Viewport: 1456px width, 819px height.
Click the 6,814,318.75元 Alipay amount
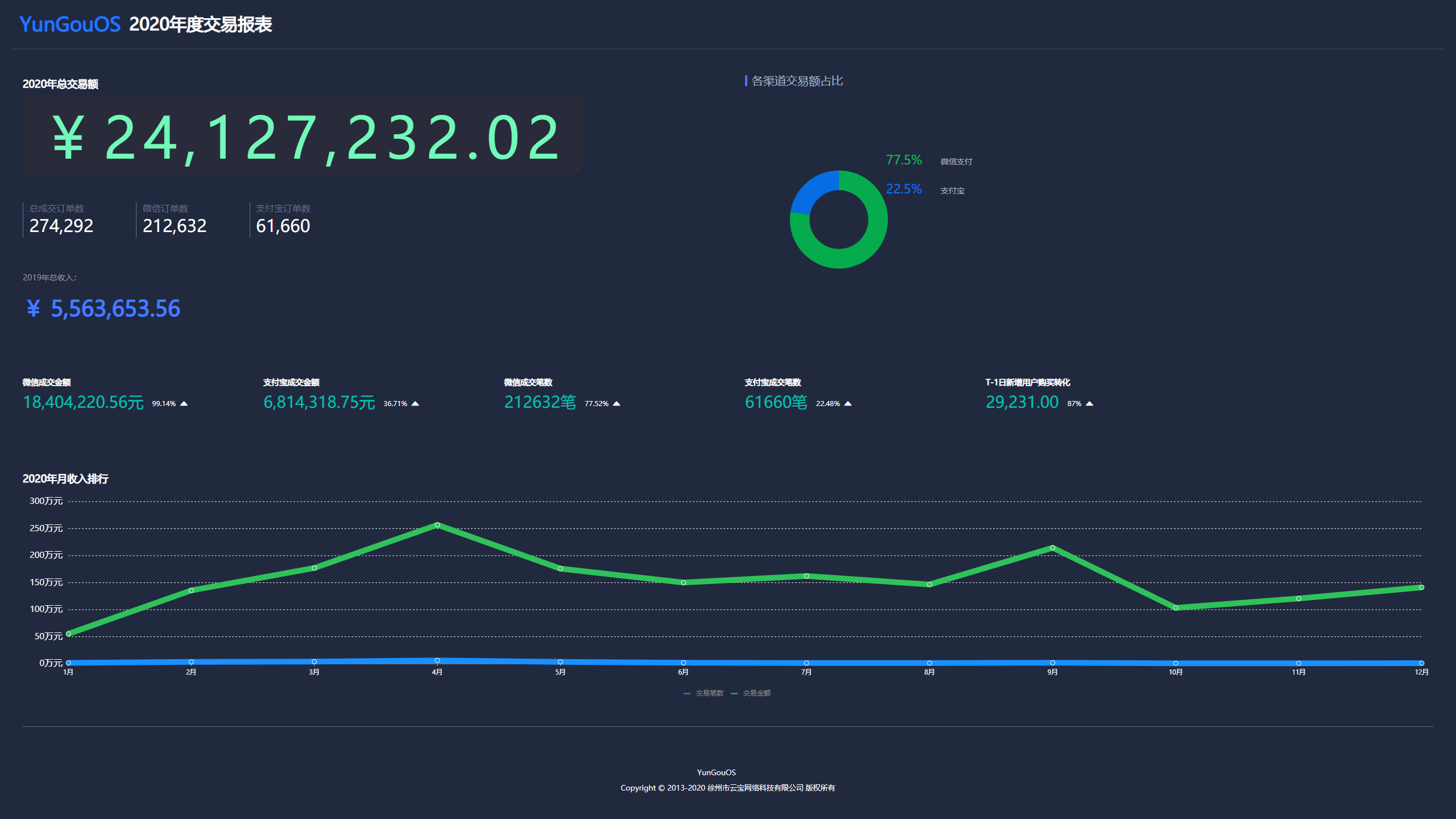pos(319,402)
